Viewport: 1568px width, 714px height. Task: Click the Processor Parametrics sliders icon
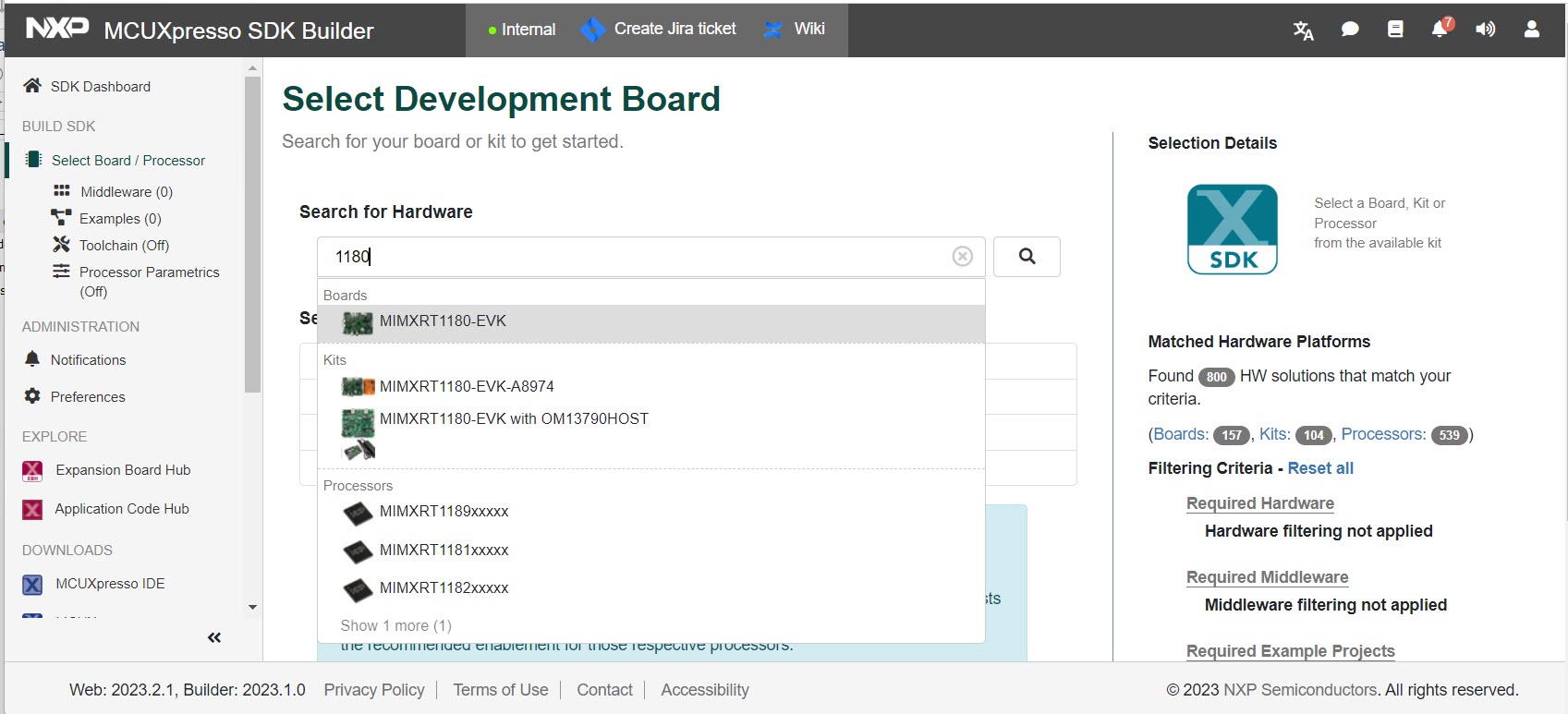[61, 272]
